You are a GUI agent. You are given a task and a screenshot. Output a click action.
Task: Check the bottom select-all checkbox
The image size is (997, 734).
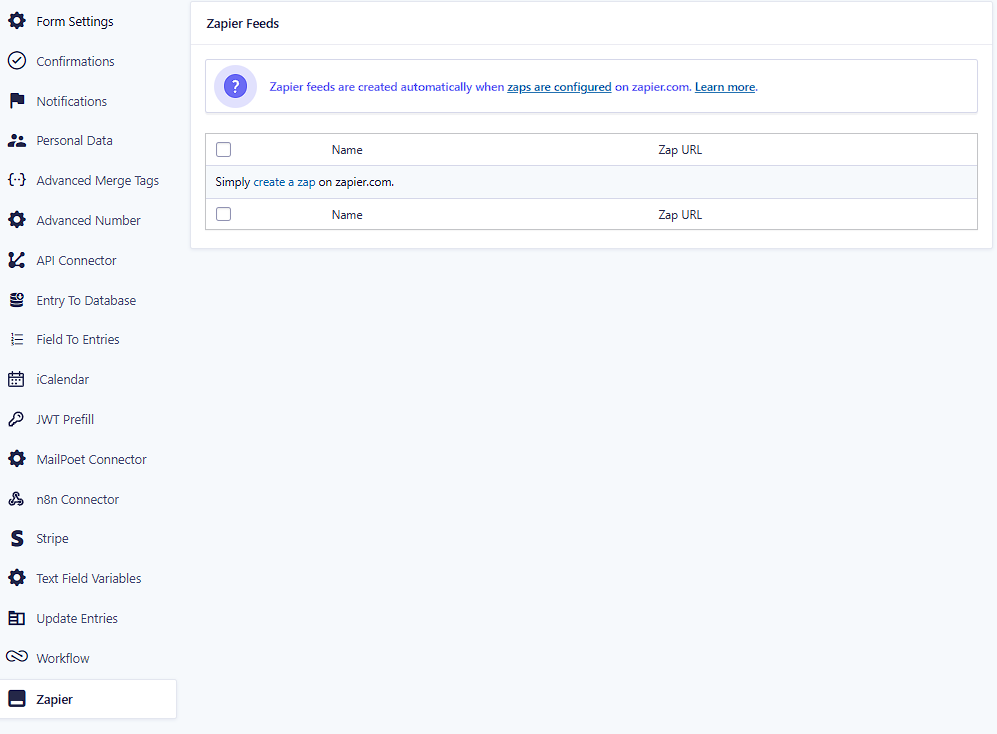[x=223, y=213]
